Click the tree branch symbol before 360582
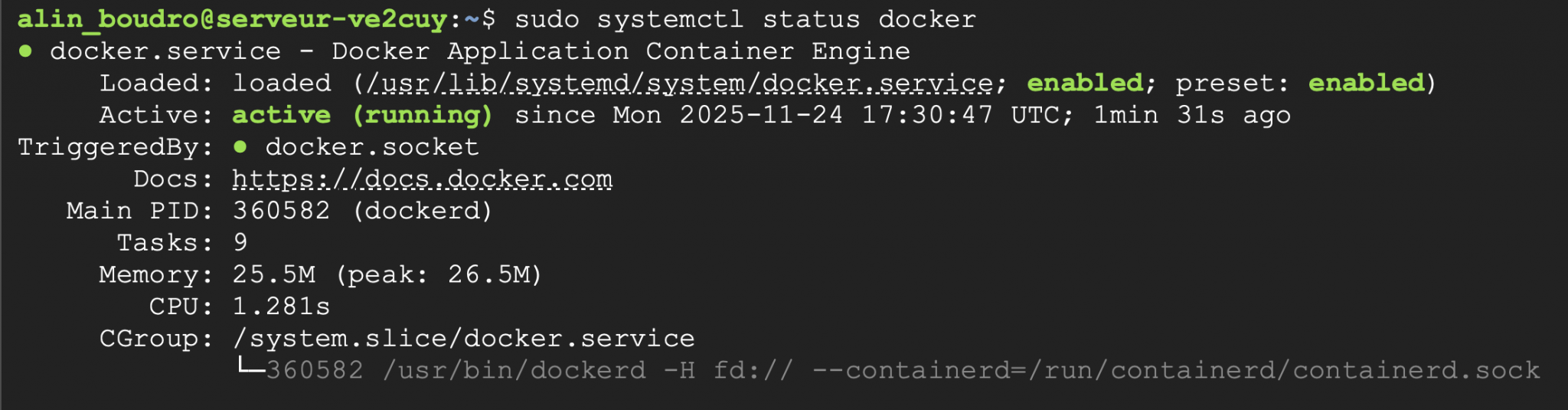1568x410 pixels. coord(250,369)
